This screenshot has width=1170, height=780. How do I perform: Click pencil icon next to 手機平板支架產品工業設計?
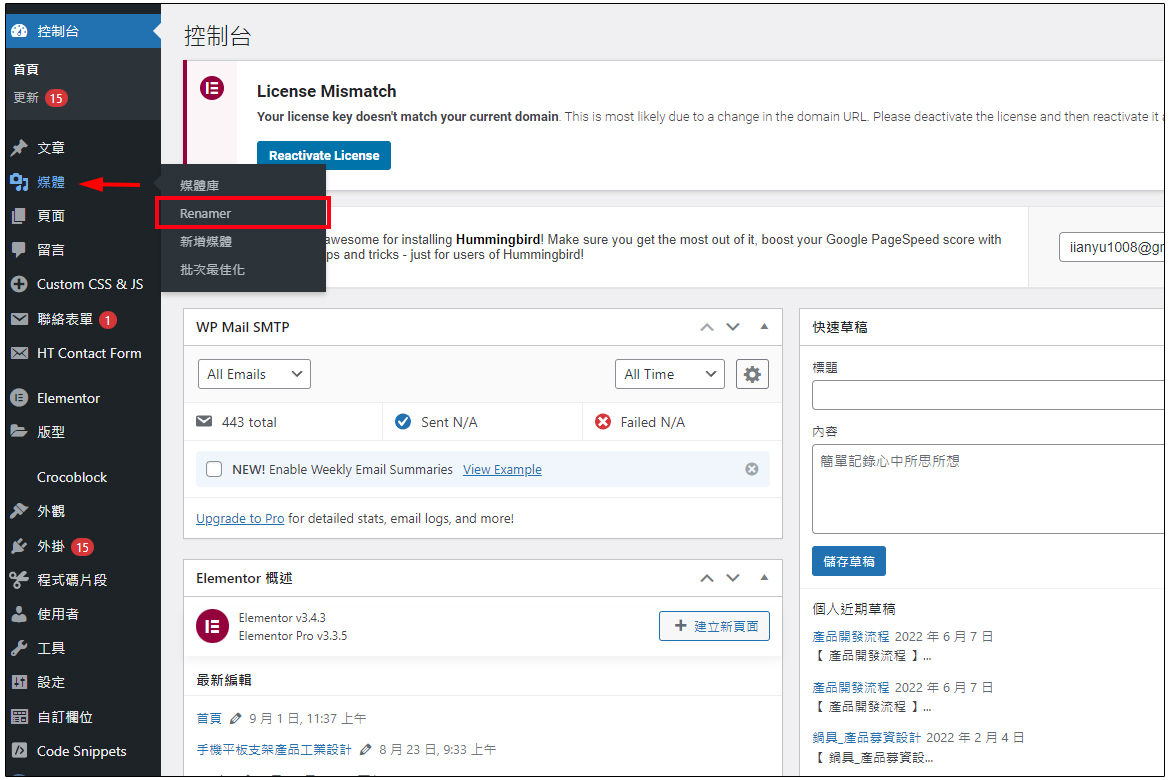[x=365, y=749]
